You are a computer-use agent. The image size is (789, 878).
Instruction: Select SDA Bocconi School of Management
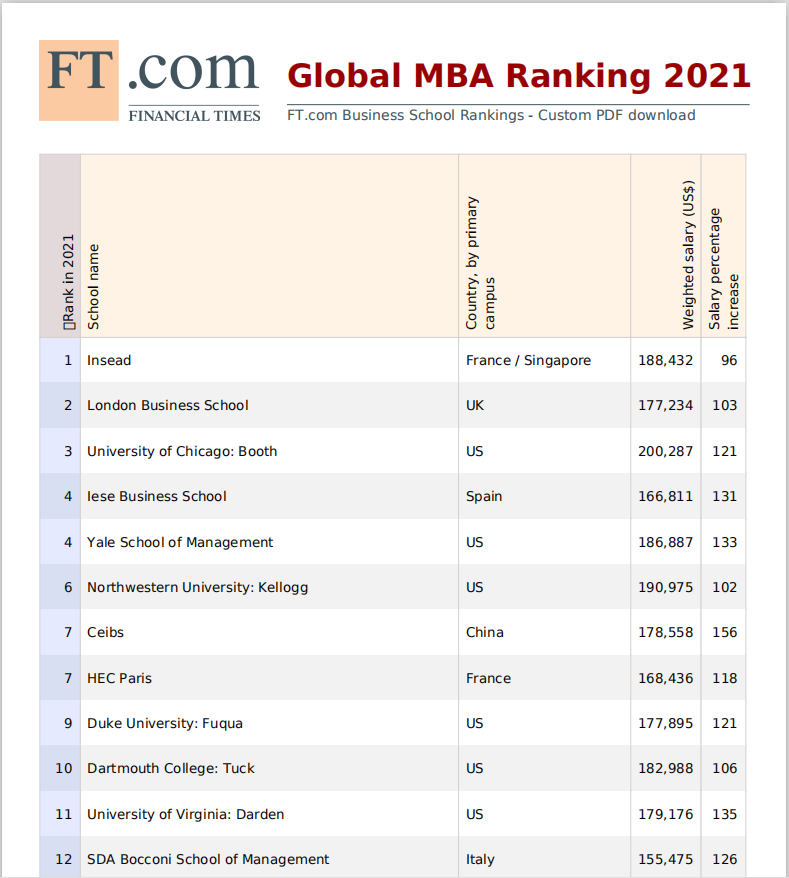208,859
